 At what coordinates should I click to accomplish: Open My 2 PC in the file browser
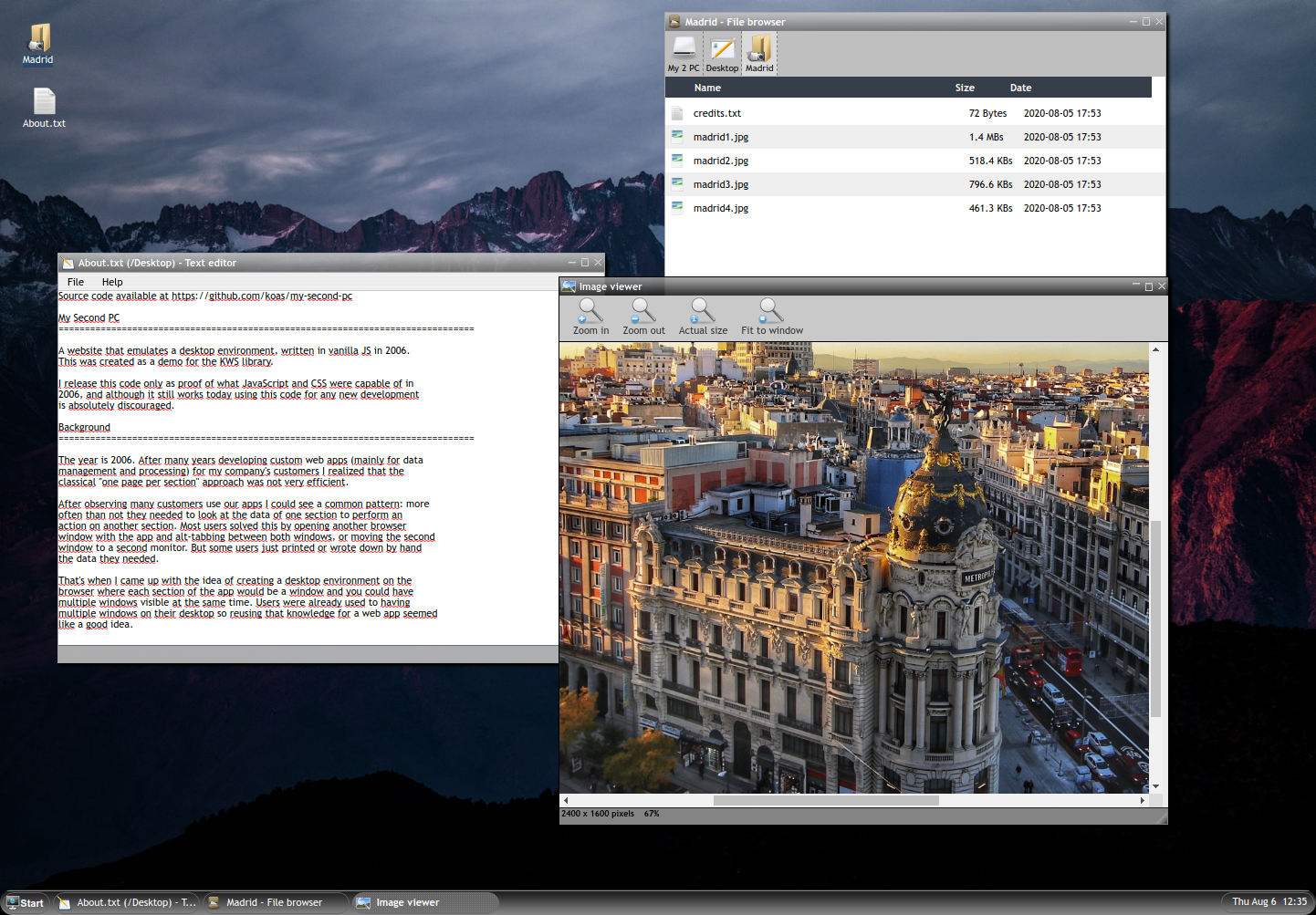684,52
